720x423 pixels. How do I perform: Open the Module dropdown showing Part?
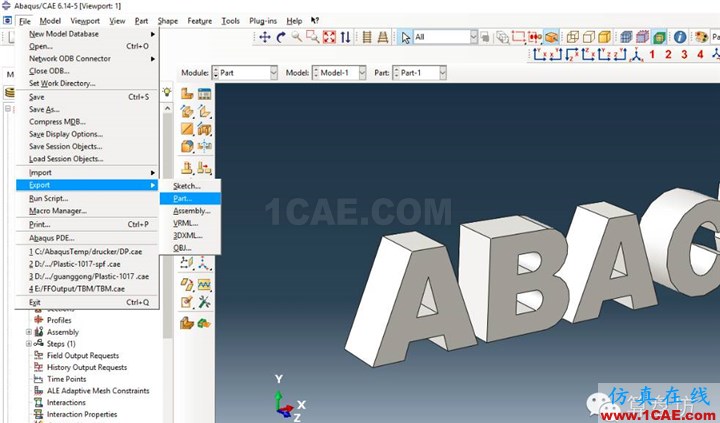click(244, 73)
